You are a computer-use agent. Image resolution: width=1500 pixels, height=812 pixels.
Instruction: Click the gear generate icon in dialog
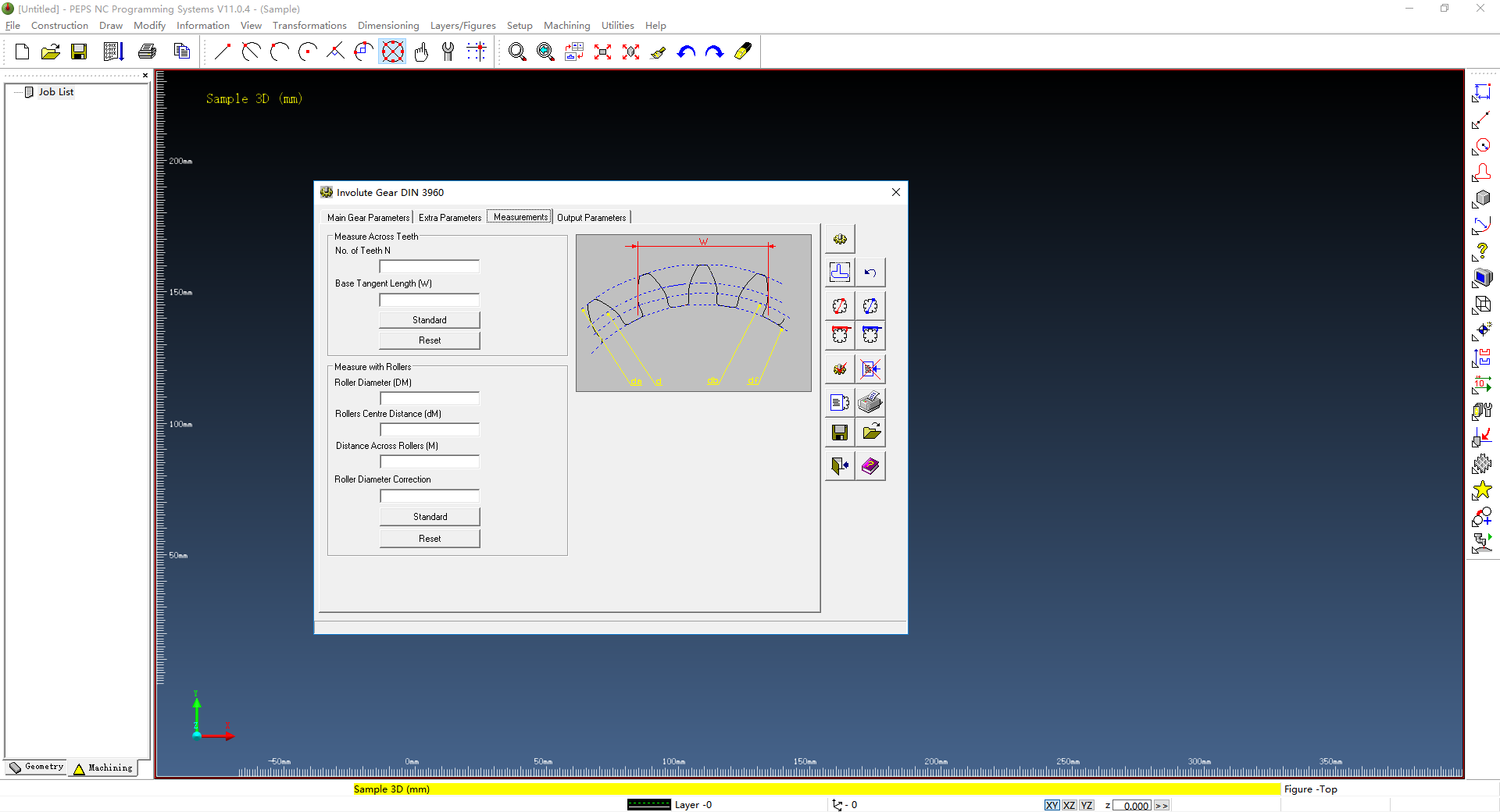pyautogui.click(x=840, y=239)
